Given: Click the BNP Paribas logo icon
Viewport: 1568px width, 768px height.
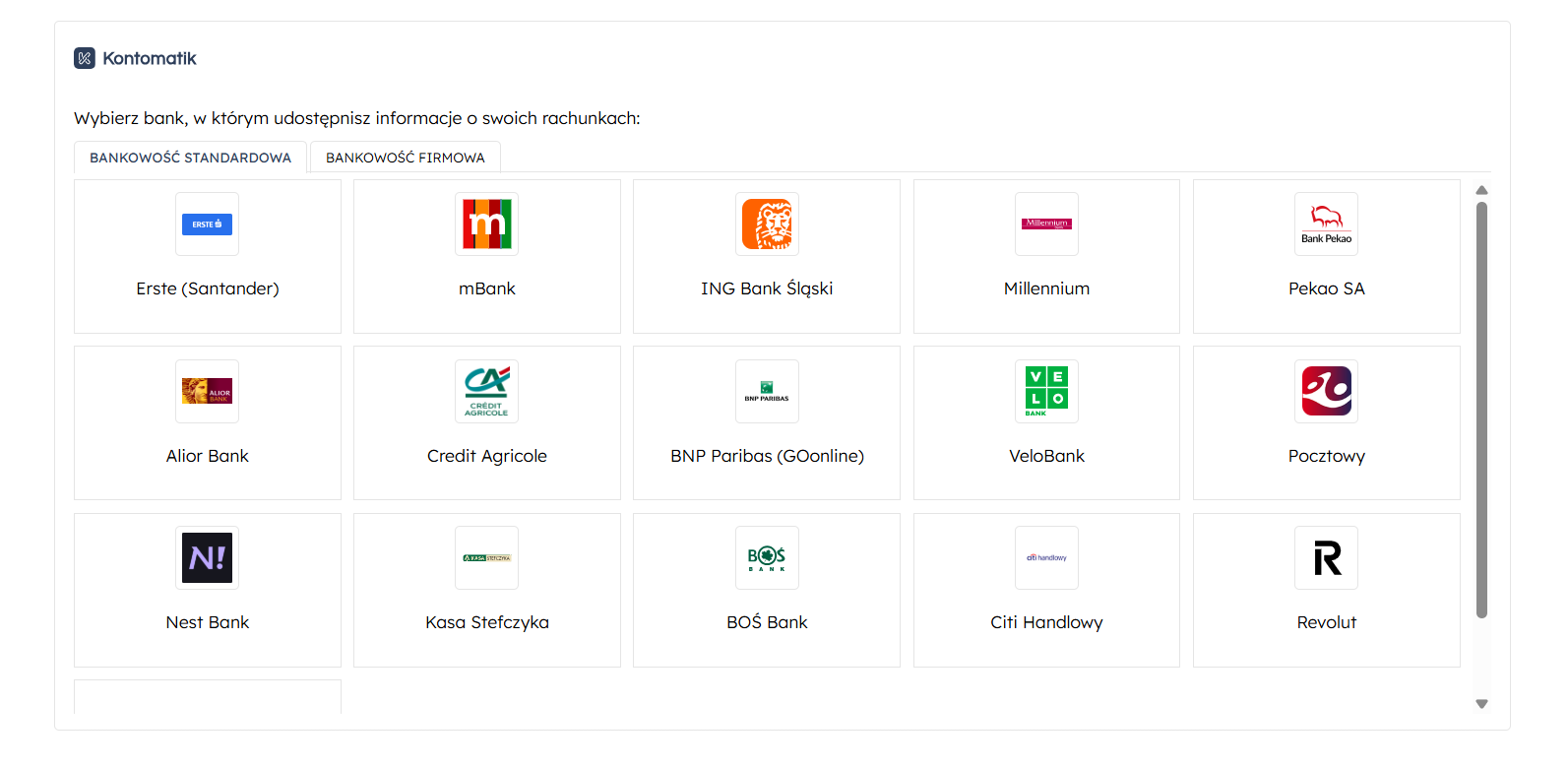Looking at the screenshot, I should pos(767,391).
